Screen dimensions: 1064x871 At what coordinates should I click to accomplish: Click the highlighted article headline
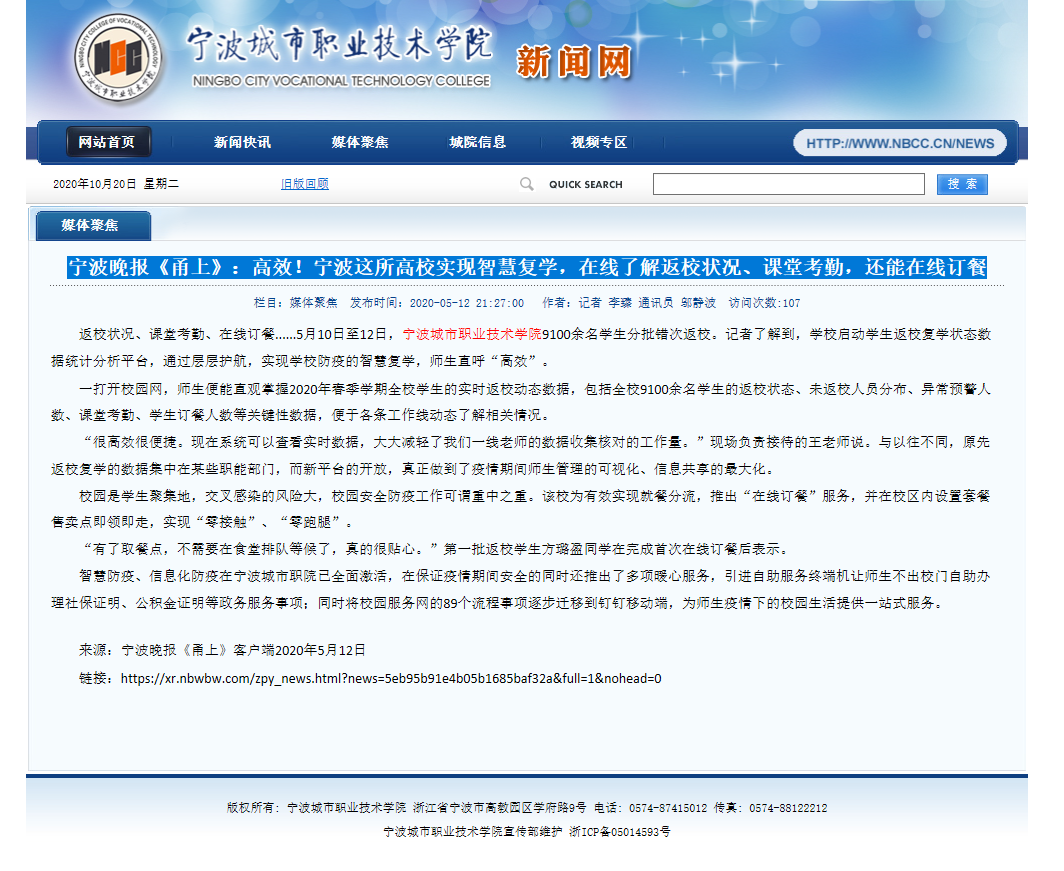pos(527,267)
